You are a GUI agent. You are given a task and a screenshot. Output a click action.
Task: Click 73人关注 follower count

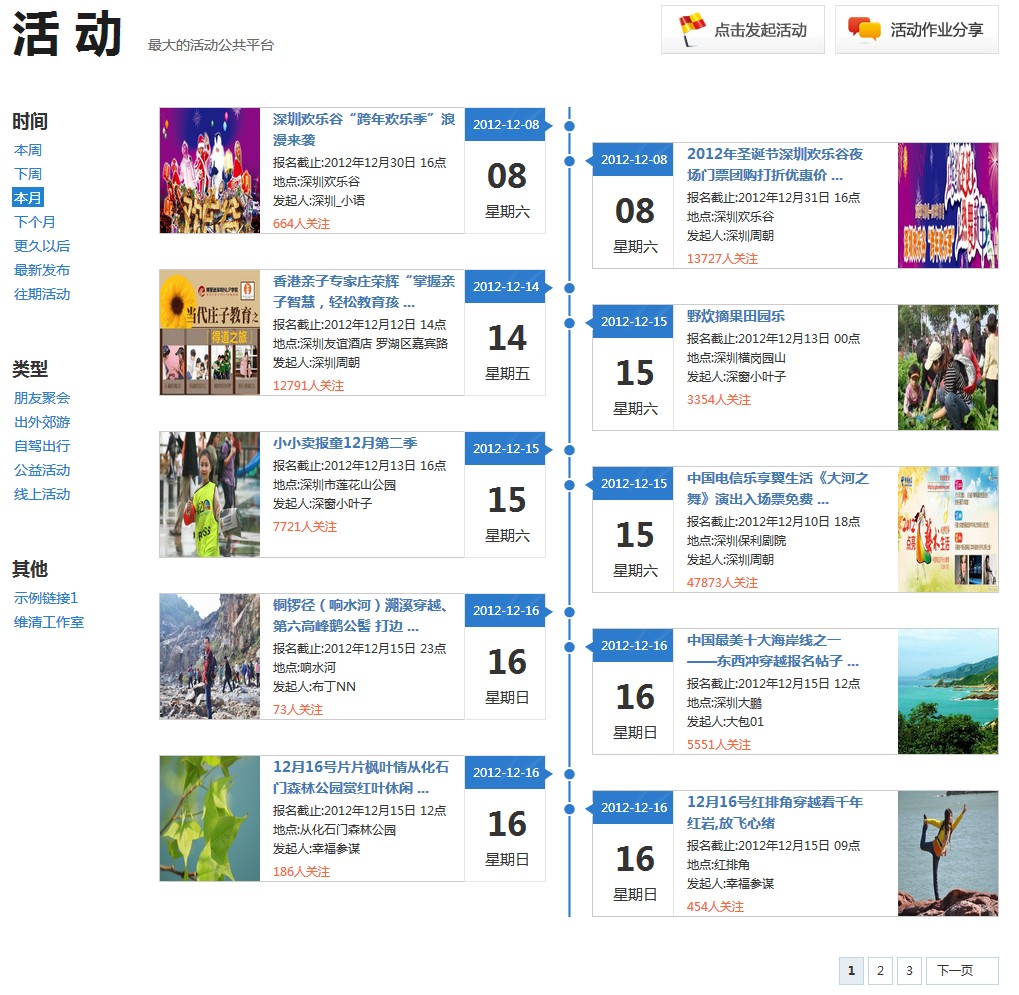coord(298,710)
